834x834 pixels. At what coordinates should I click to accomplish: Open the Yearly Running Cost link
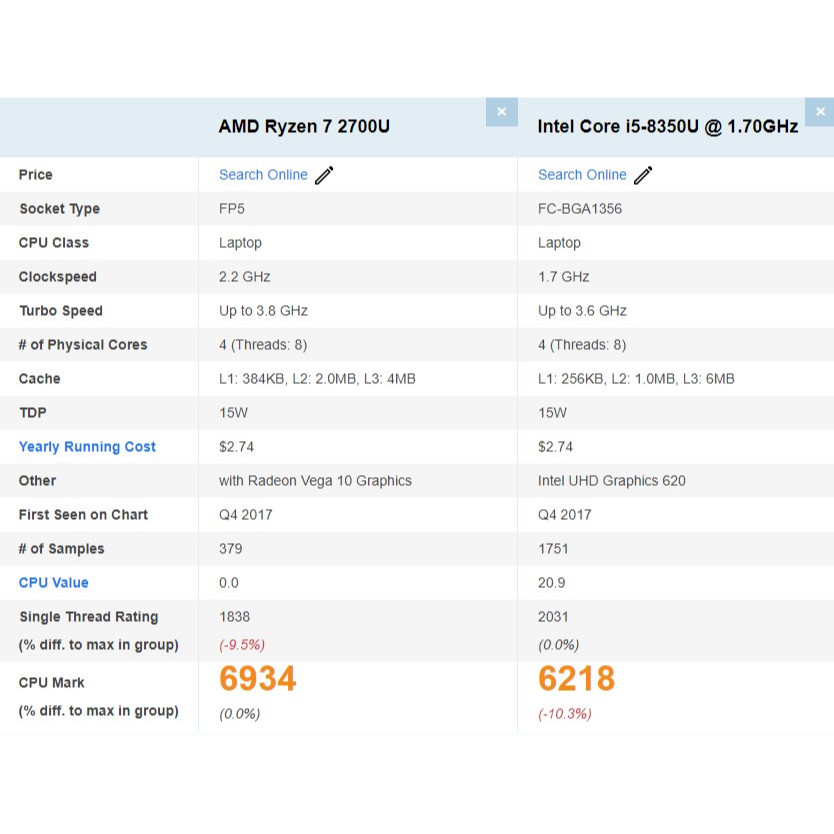[87, 447]
